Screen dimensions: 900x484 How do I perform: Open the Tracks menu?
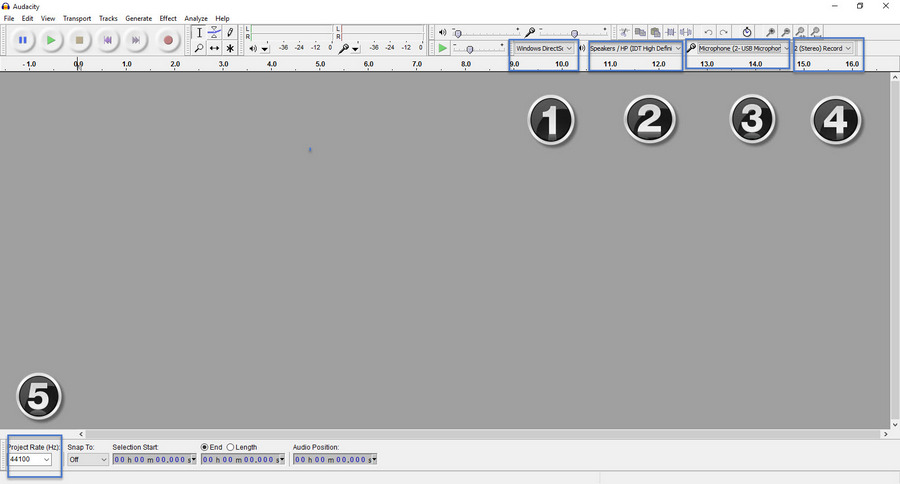coord(108,18)
